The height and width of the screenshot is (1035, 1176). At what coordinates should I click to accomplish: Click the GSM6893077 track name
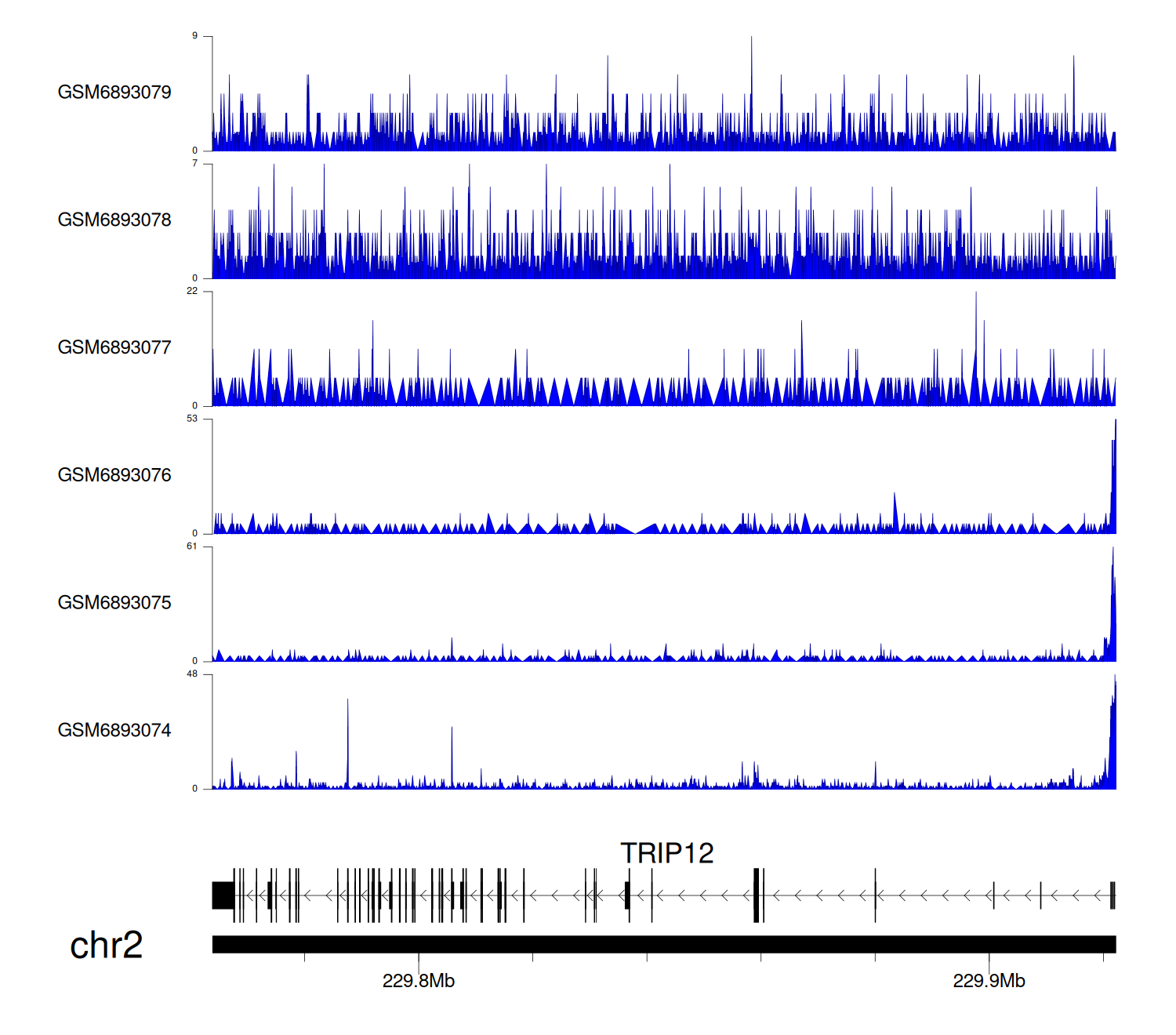click(x=114, y=348)
